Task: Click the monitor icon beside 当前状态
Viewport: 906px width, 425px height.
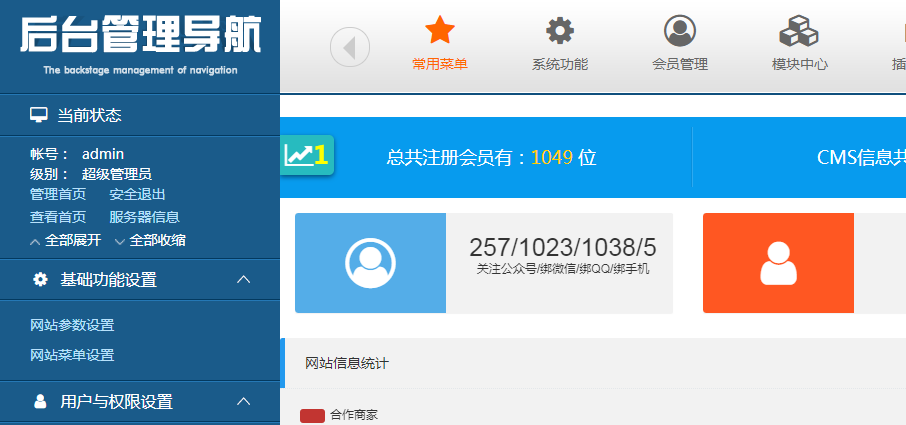Action: pyautogui.click(x=39, y=115)
